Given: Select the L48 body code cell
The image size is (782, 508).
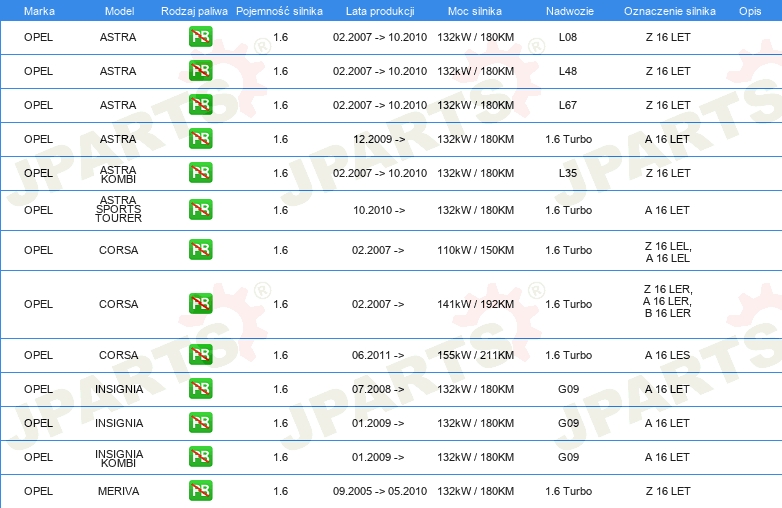Looking at the screenshot, I should pos(568,71).
